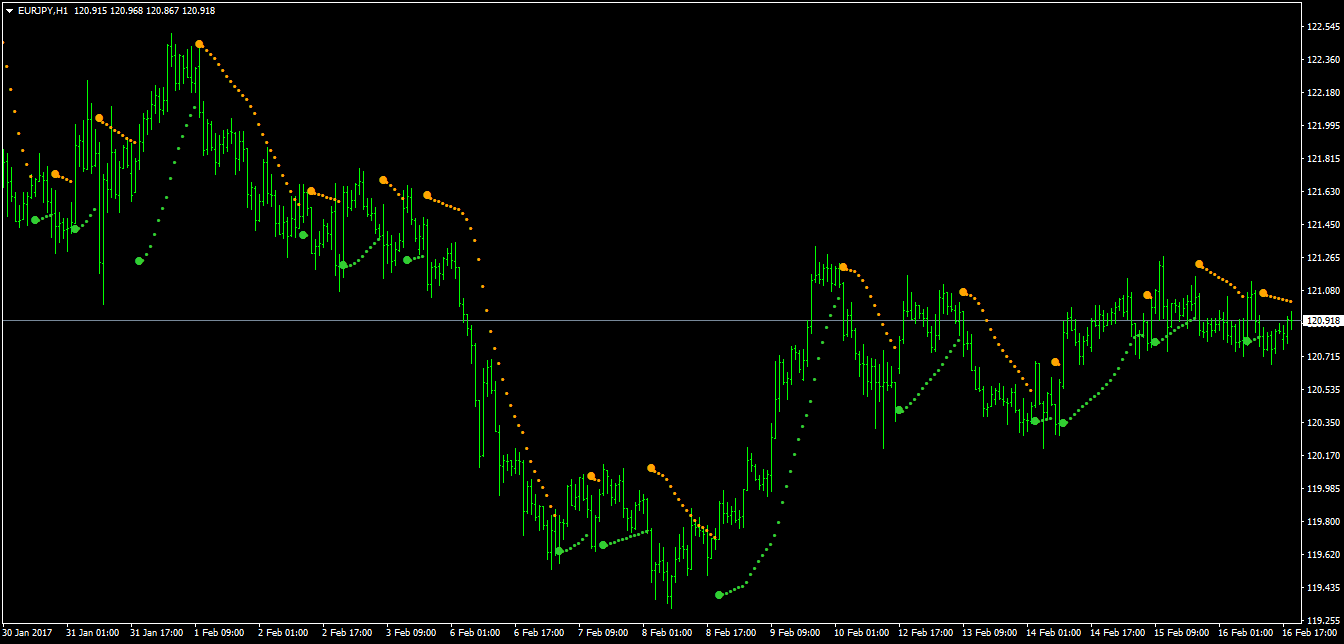Screen dimensions: 1344x644
Task: Click the 119.255 price scale label
Action: click(x=1322, y=620)
